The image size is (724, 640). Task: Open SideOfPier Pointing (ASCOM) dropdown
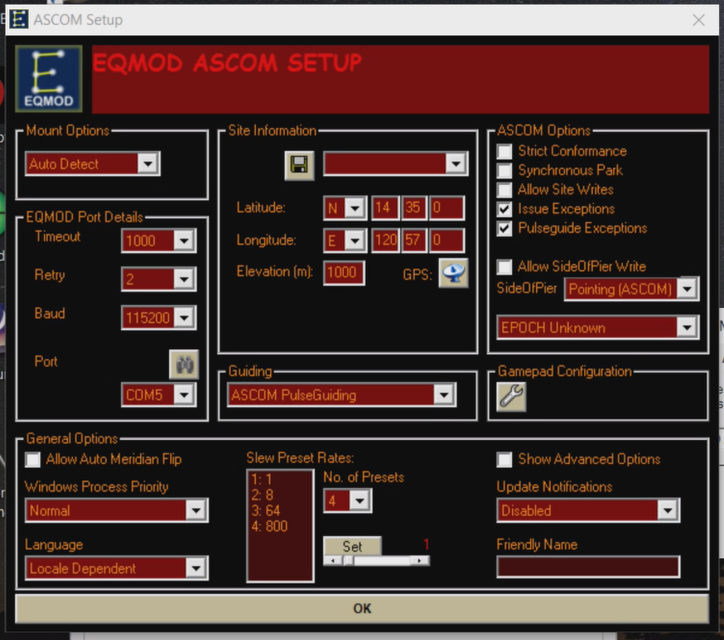pos(687,289)
